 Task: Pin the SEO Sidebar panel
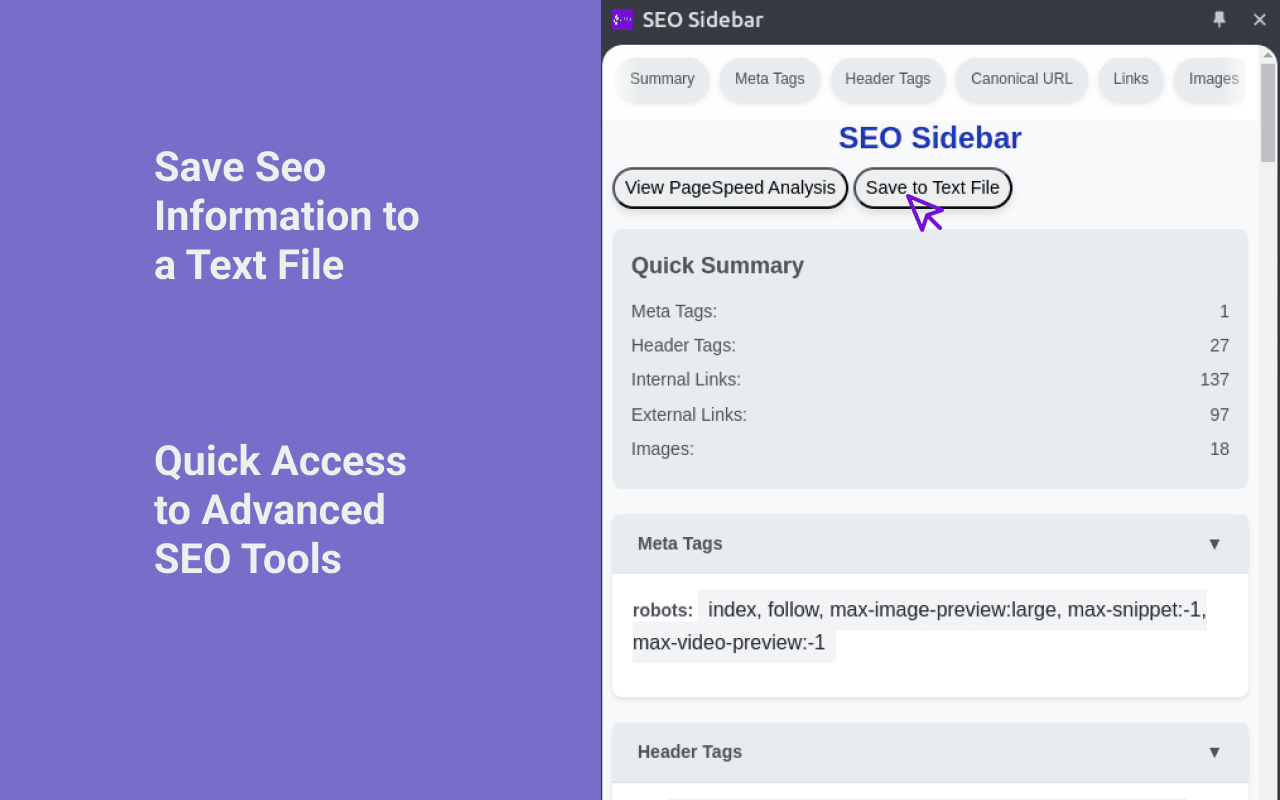[1219, 19]
